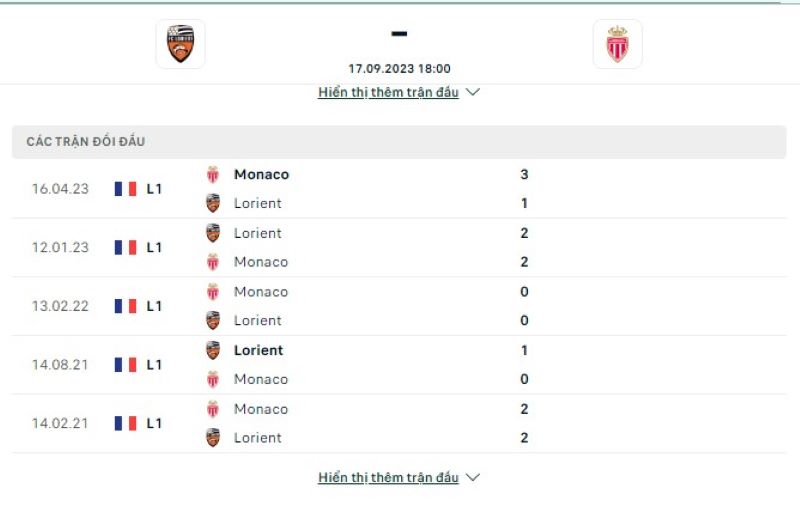Click Lorient logo in 12.01.23 match

[213, 233]
